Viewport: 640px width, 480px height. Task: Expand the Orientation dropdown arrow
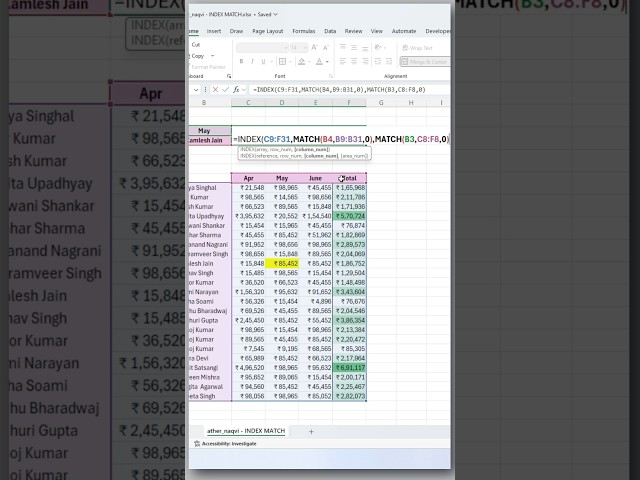385,48
